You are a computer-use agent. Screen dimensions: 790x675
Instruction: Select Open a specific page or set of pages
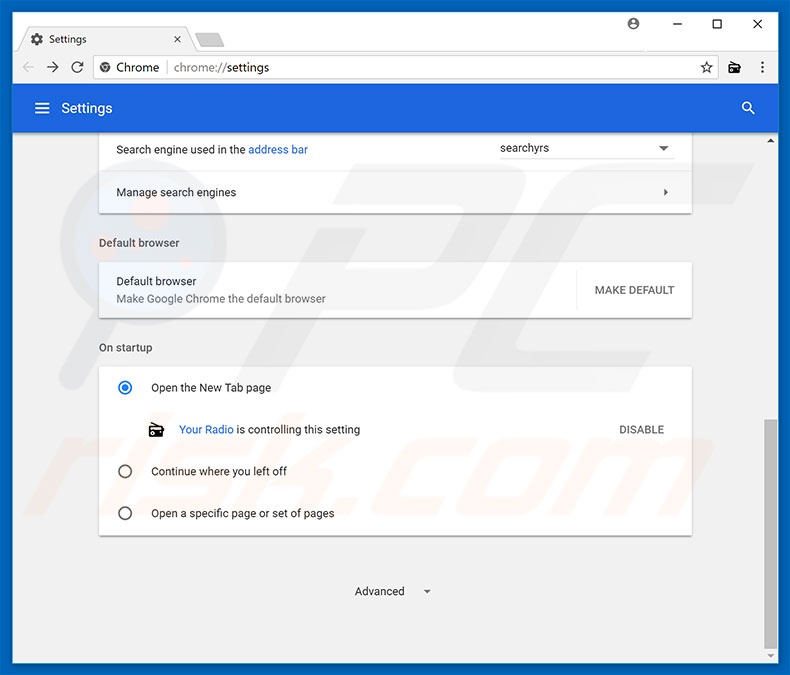click(x=125, y=513)
